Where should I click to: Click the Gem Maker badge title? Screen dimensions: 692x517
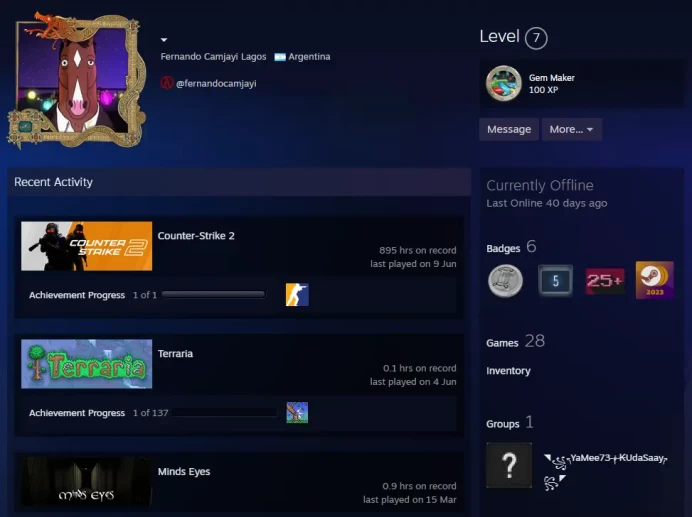coord(552,78)
